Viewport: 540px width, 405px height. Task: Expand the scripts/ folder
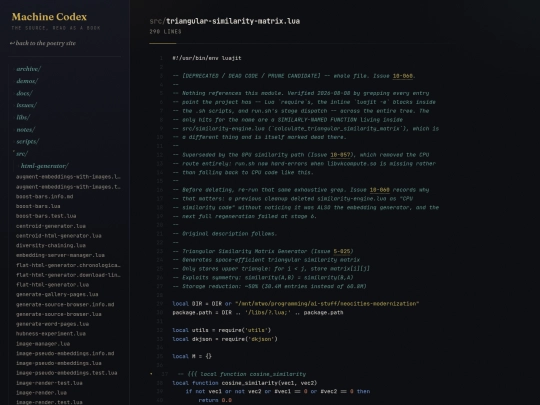click(x=28, y=142)
